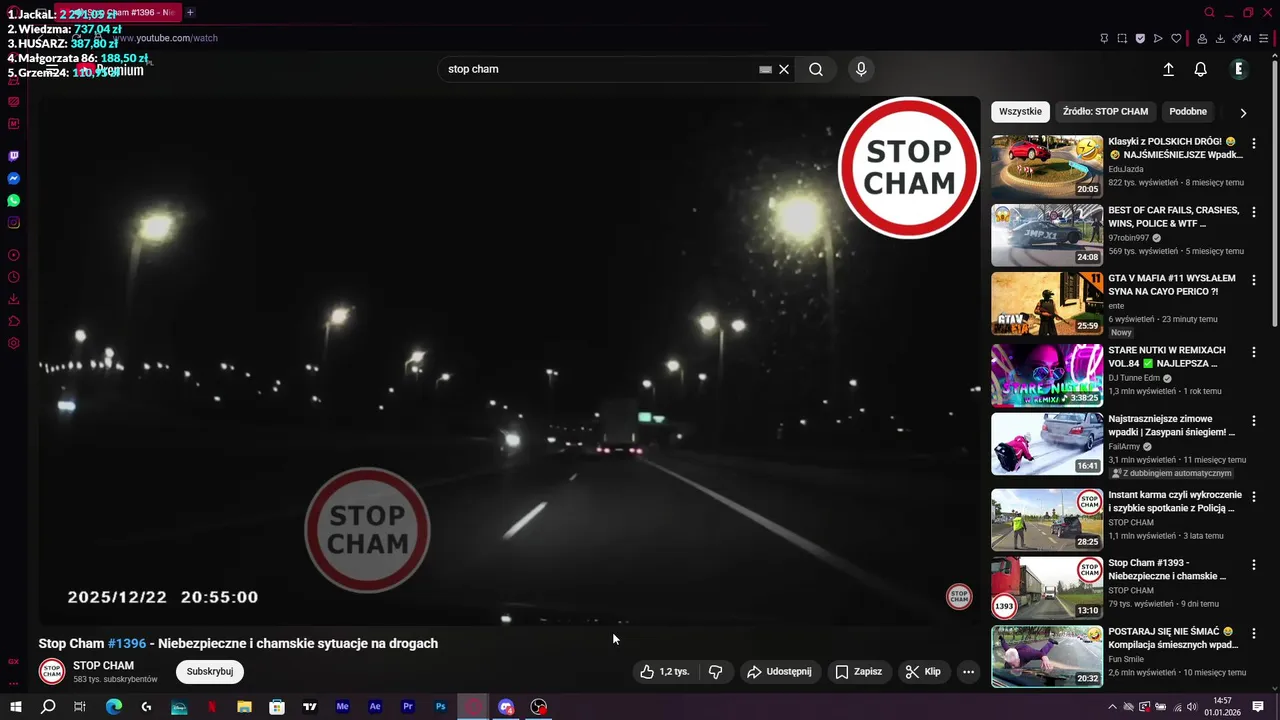Viewport: 1280px width, 720px height.
Task: Open the Instant karma video thumbnail
Action: coord(1047,519)
